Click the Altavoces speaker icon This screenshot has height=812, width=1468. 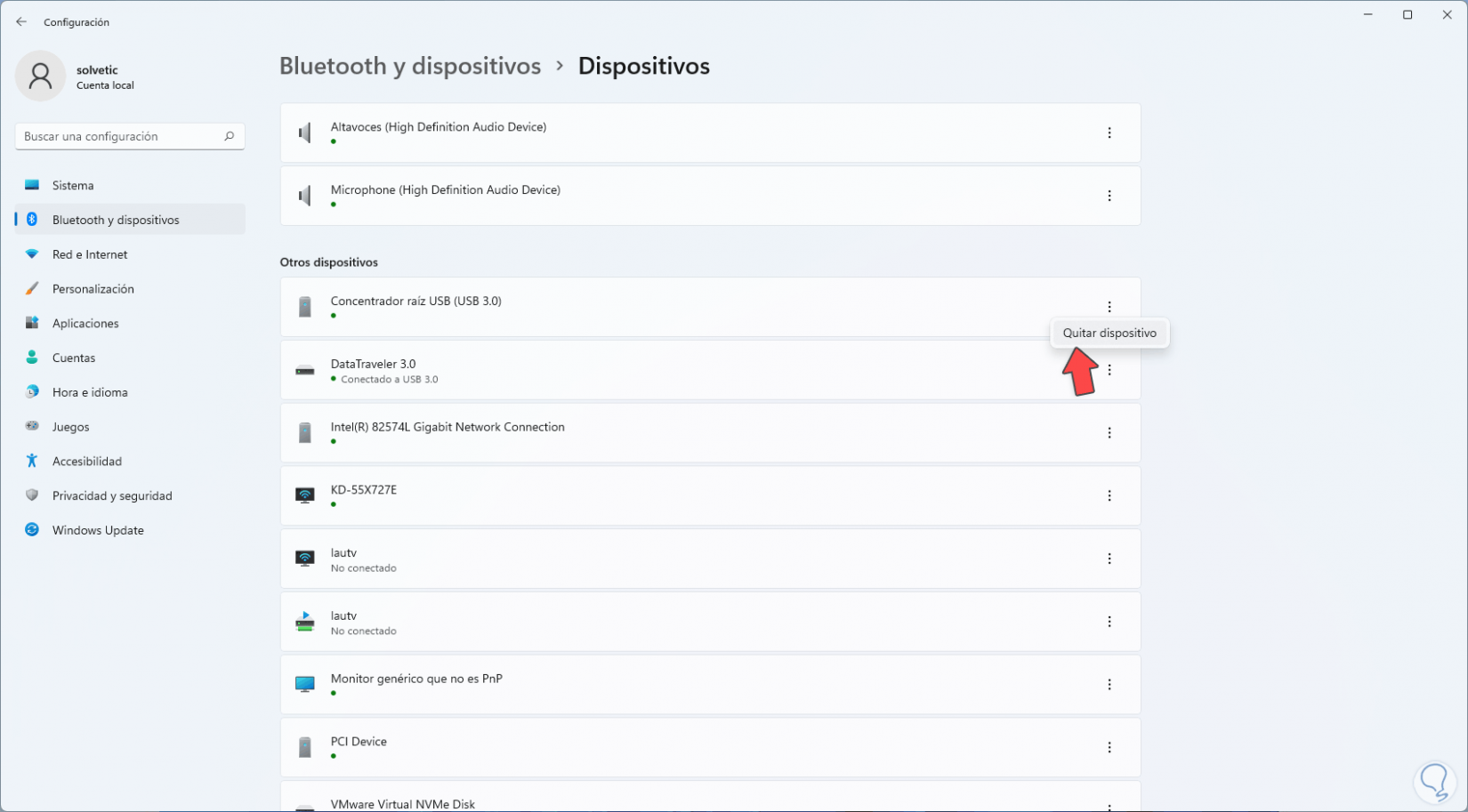click(x=305, y=133)
